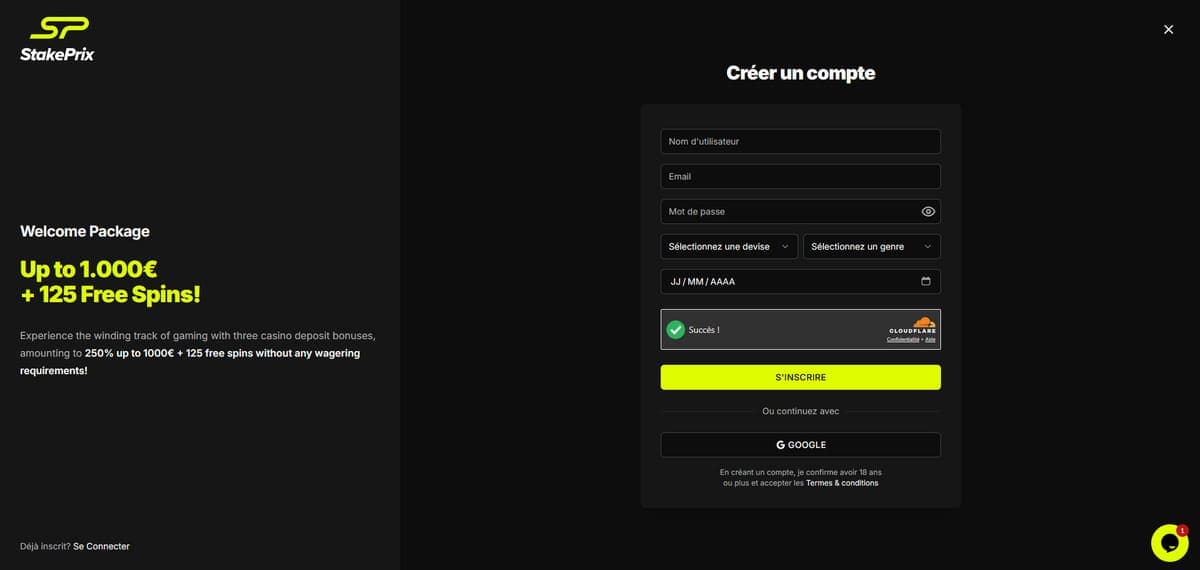The height and width of the screenshot is (570, 1200).
Task: Click into the Email input field
Action: point(800,177)
